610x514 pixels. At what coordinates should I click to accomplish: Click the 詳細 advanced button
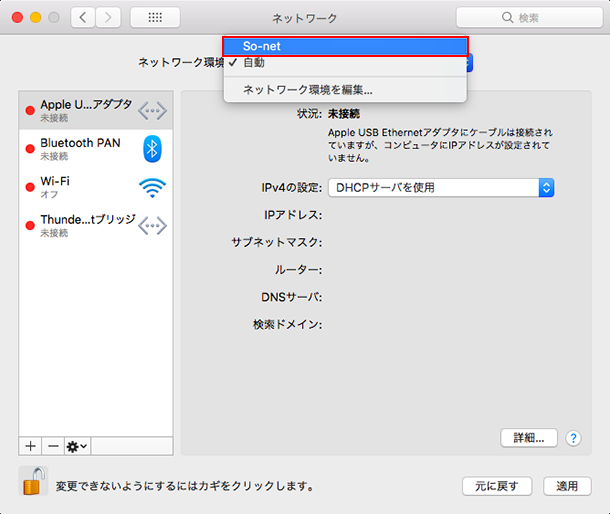[528, 438]
